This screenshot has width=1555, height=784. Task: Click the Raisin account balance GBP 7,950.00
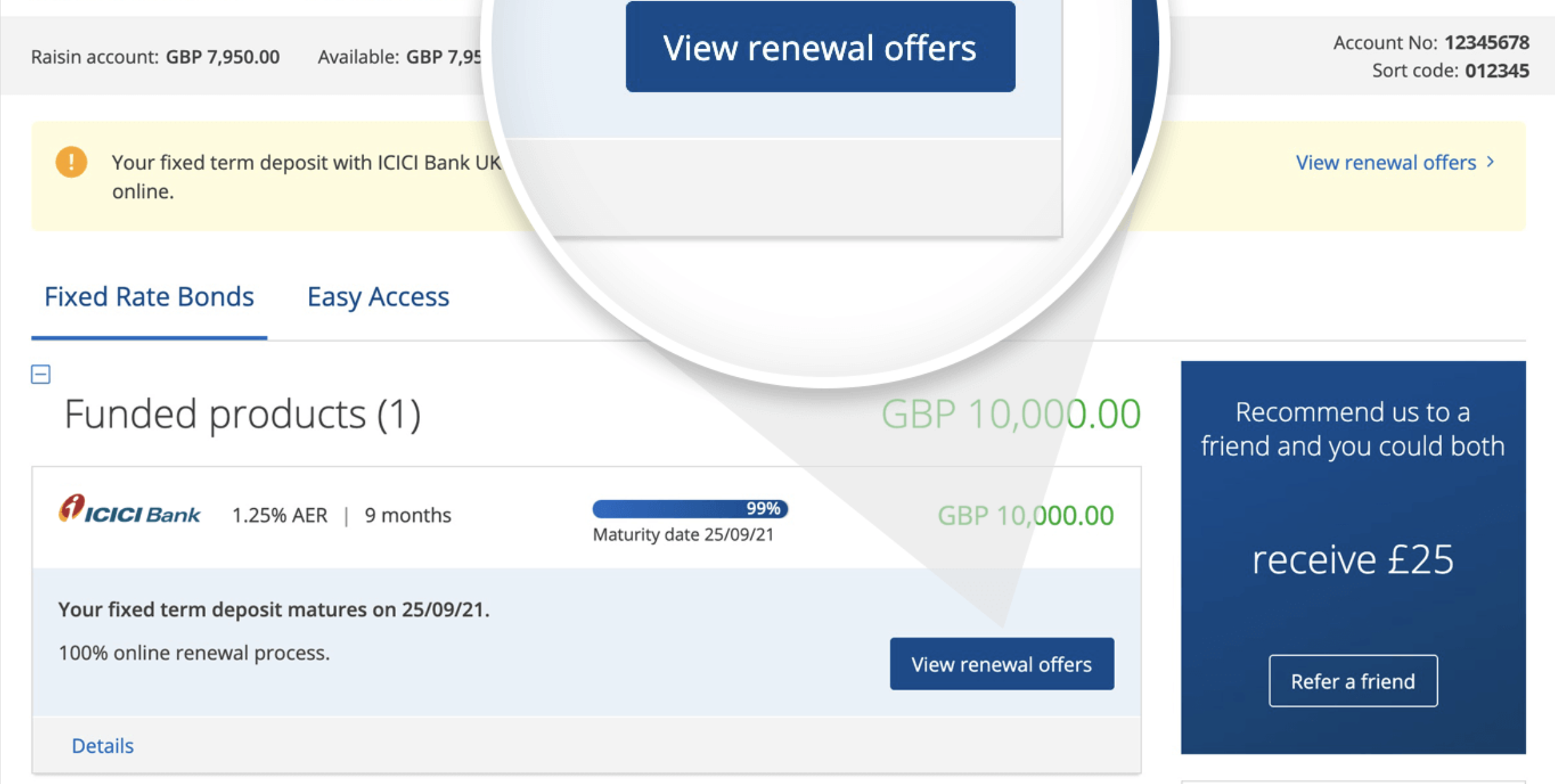pos(222,57)
